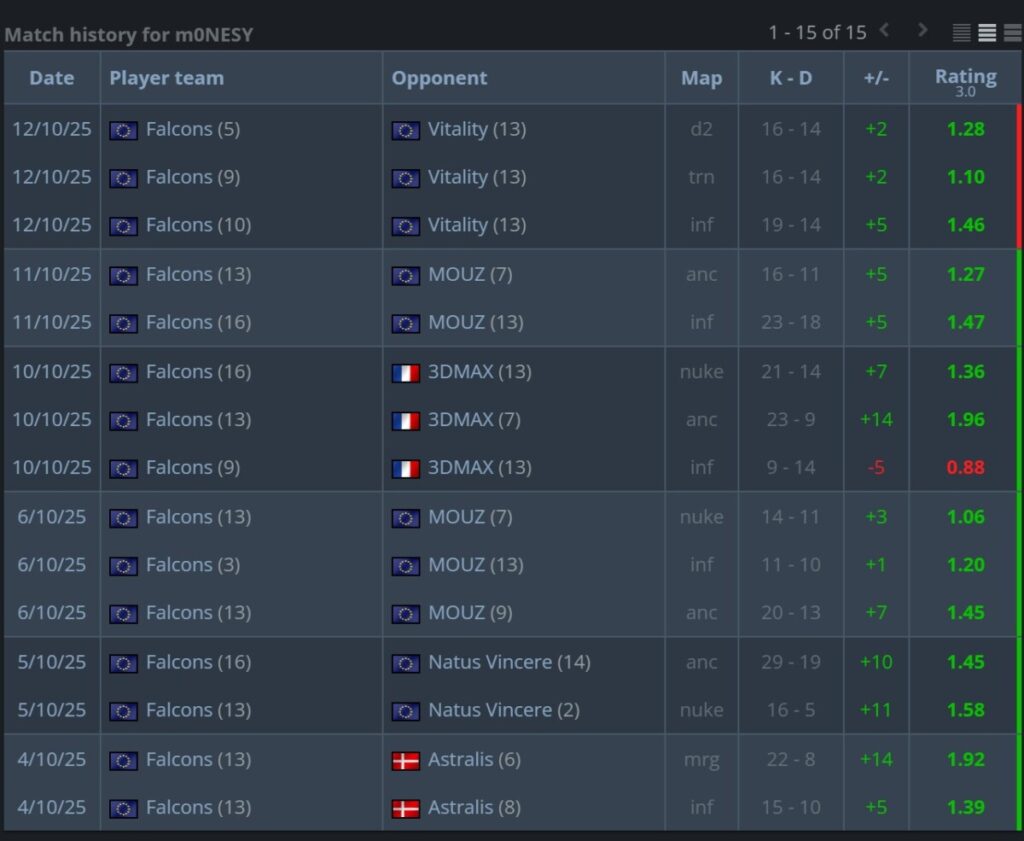Click the Opponent column header

(x=439, y=78)
